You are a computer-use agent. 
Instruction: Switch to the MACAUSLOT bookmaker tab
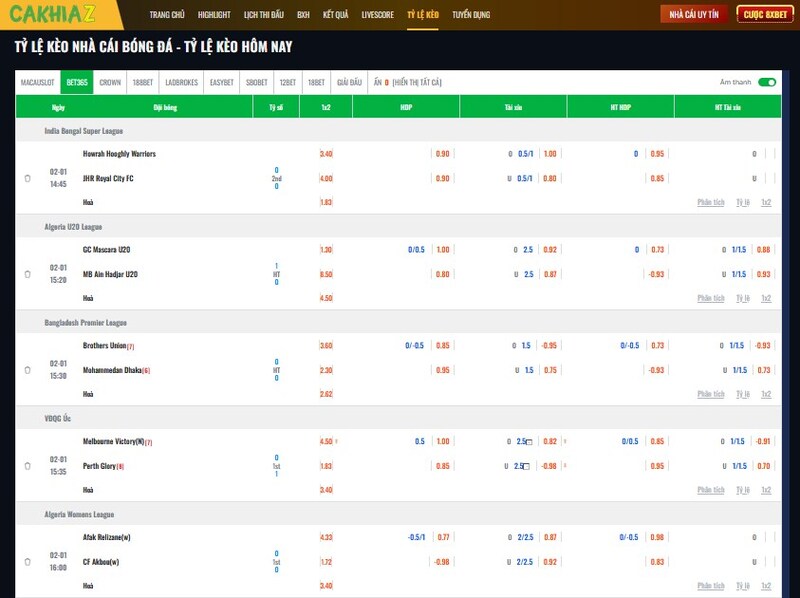click(x=39, y=82)
